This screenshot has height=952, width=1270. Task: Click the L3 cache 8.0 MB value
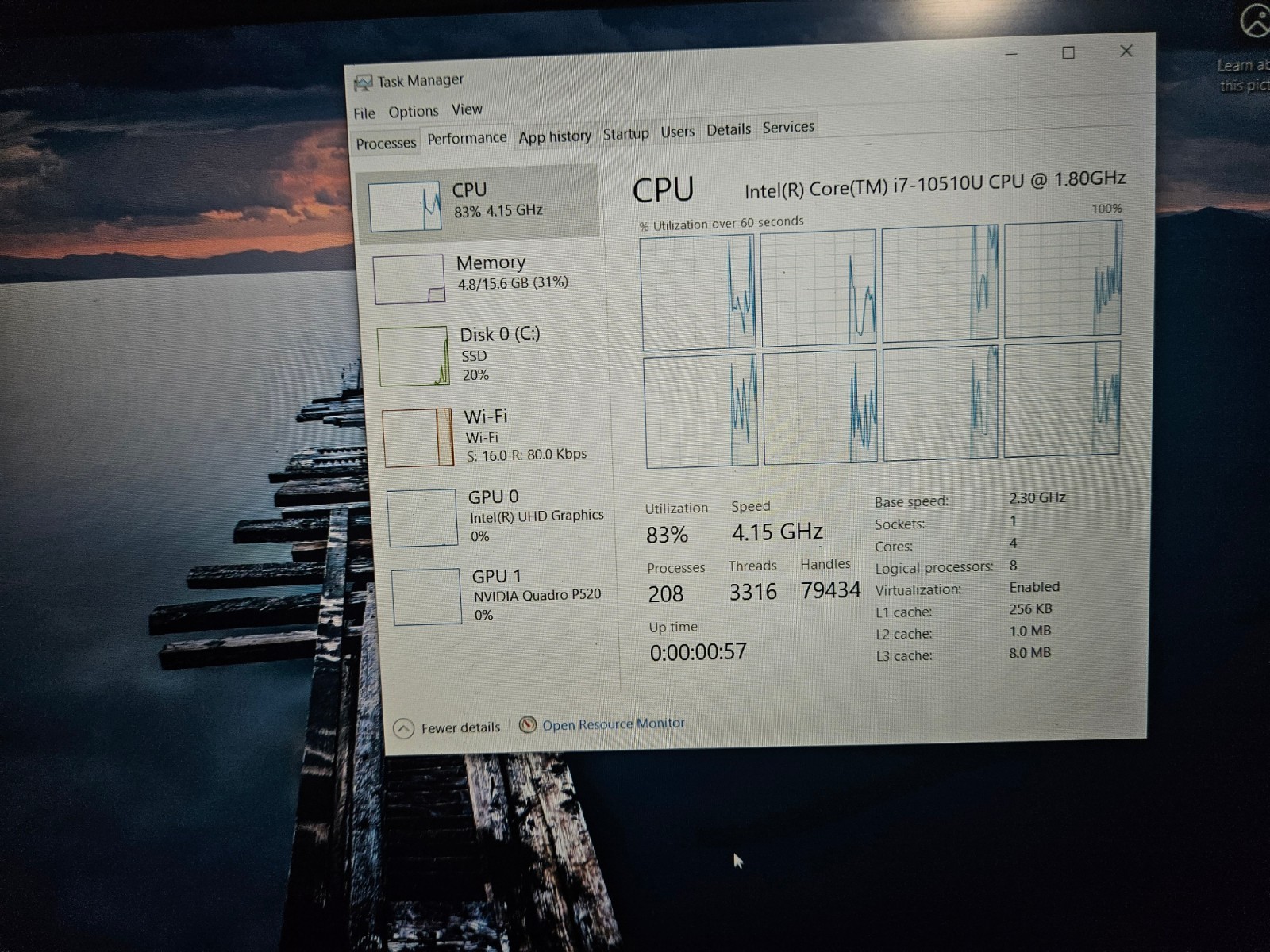pos(1029,653)
